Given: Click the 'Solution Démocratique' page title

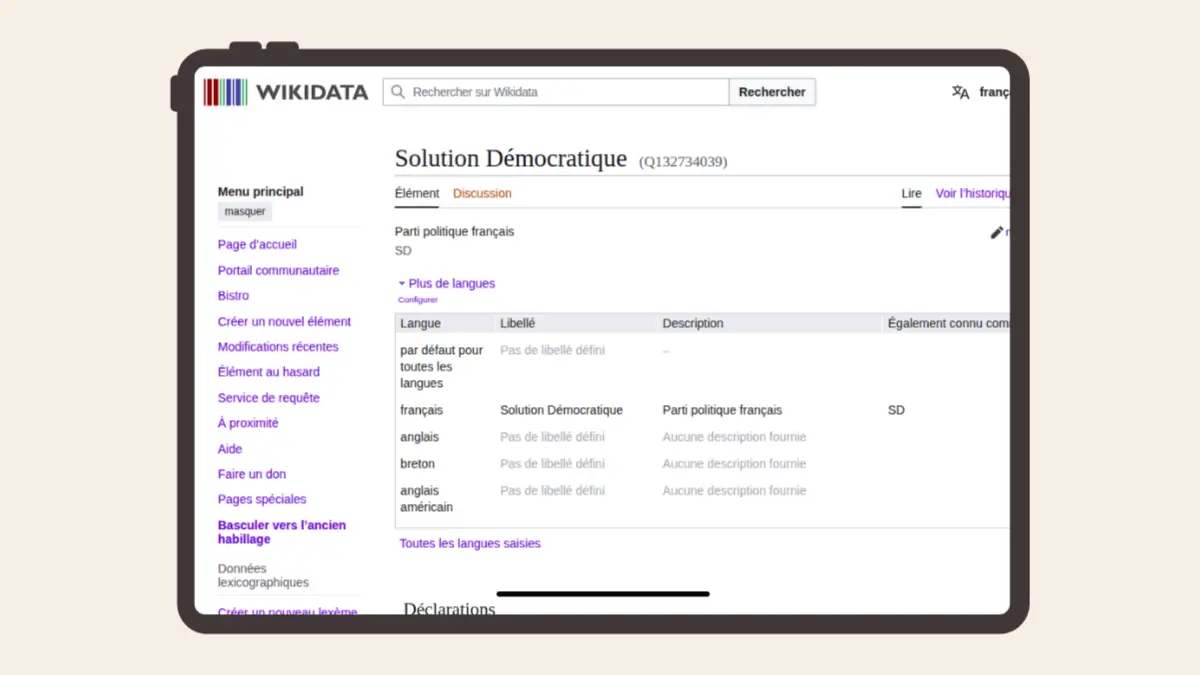Looking at the screenshot, I should point(511,158).
